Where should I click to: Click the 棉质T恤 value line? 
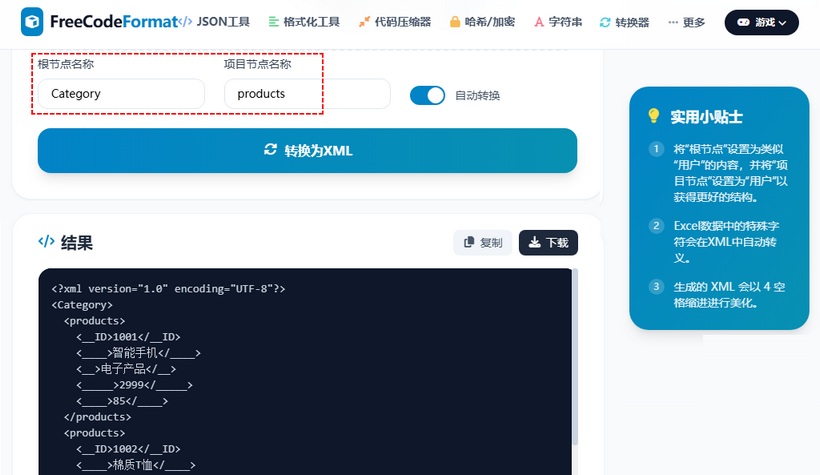pos(135,465)
